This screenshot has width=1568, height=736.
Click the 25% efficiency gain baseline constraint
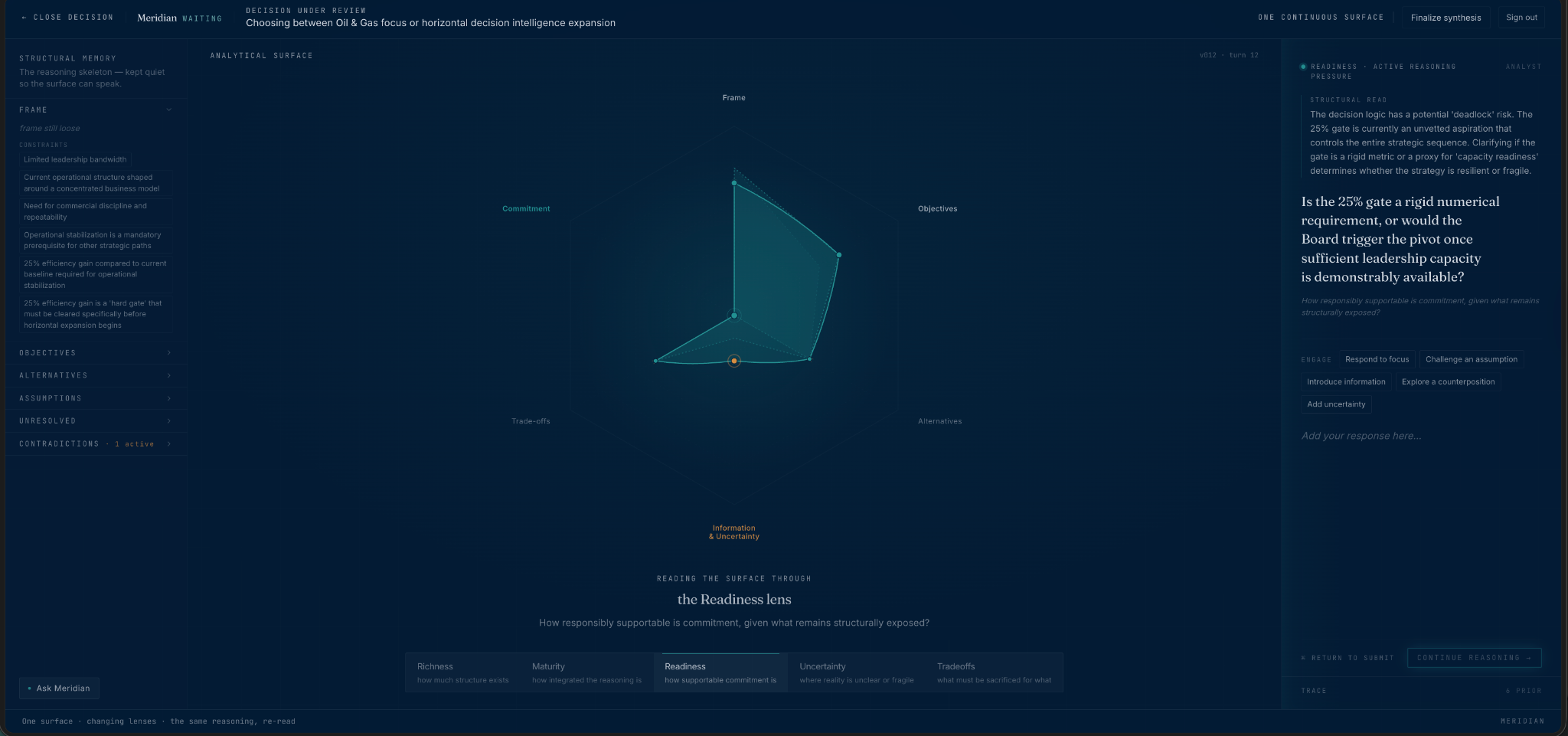[96, 274]
